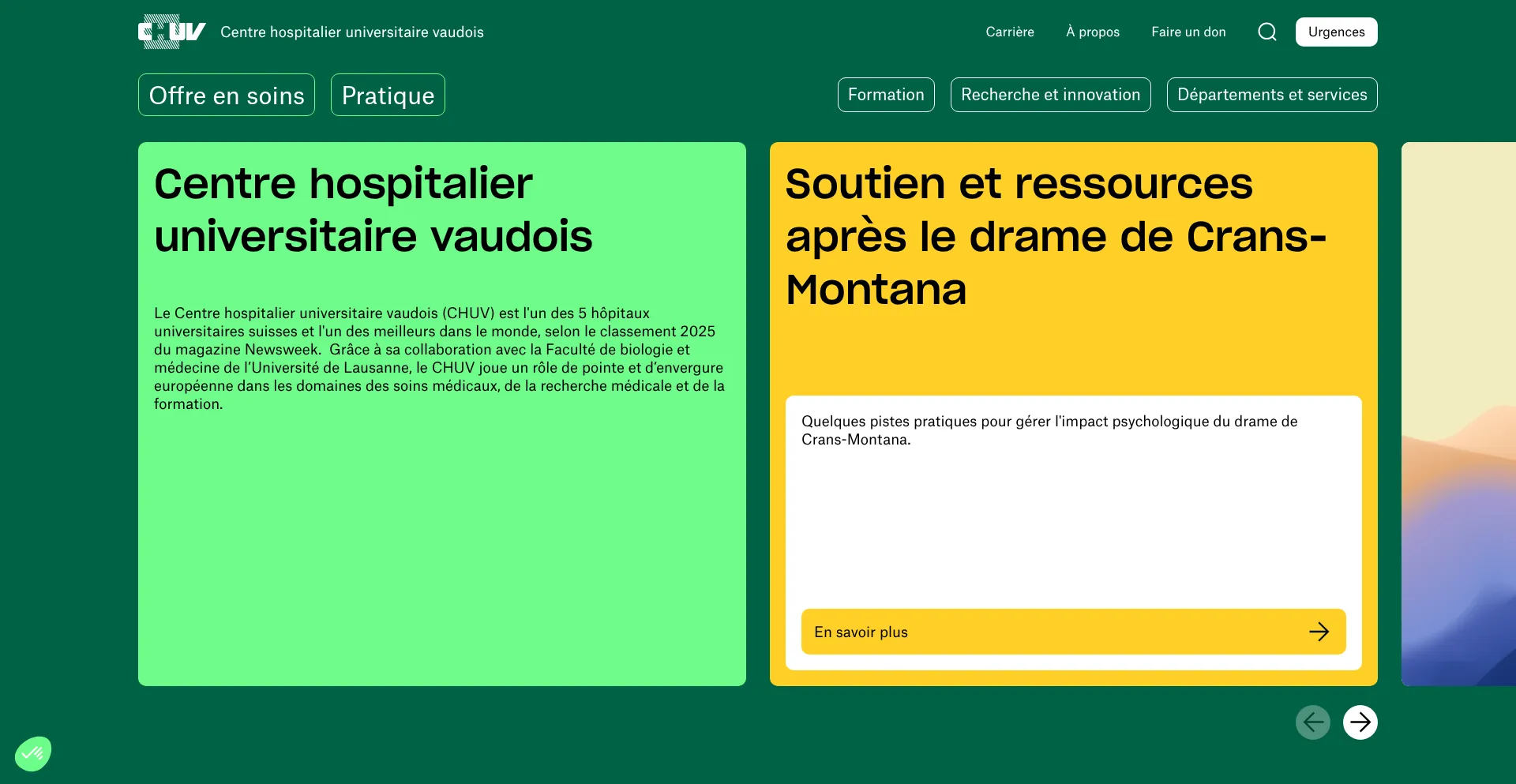Image resolution: width=1516 pixels, height=784 pixels.
Task: Open the Offre en soins menu
Action: coord(227,95)
